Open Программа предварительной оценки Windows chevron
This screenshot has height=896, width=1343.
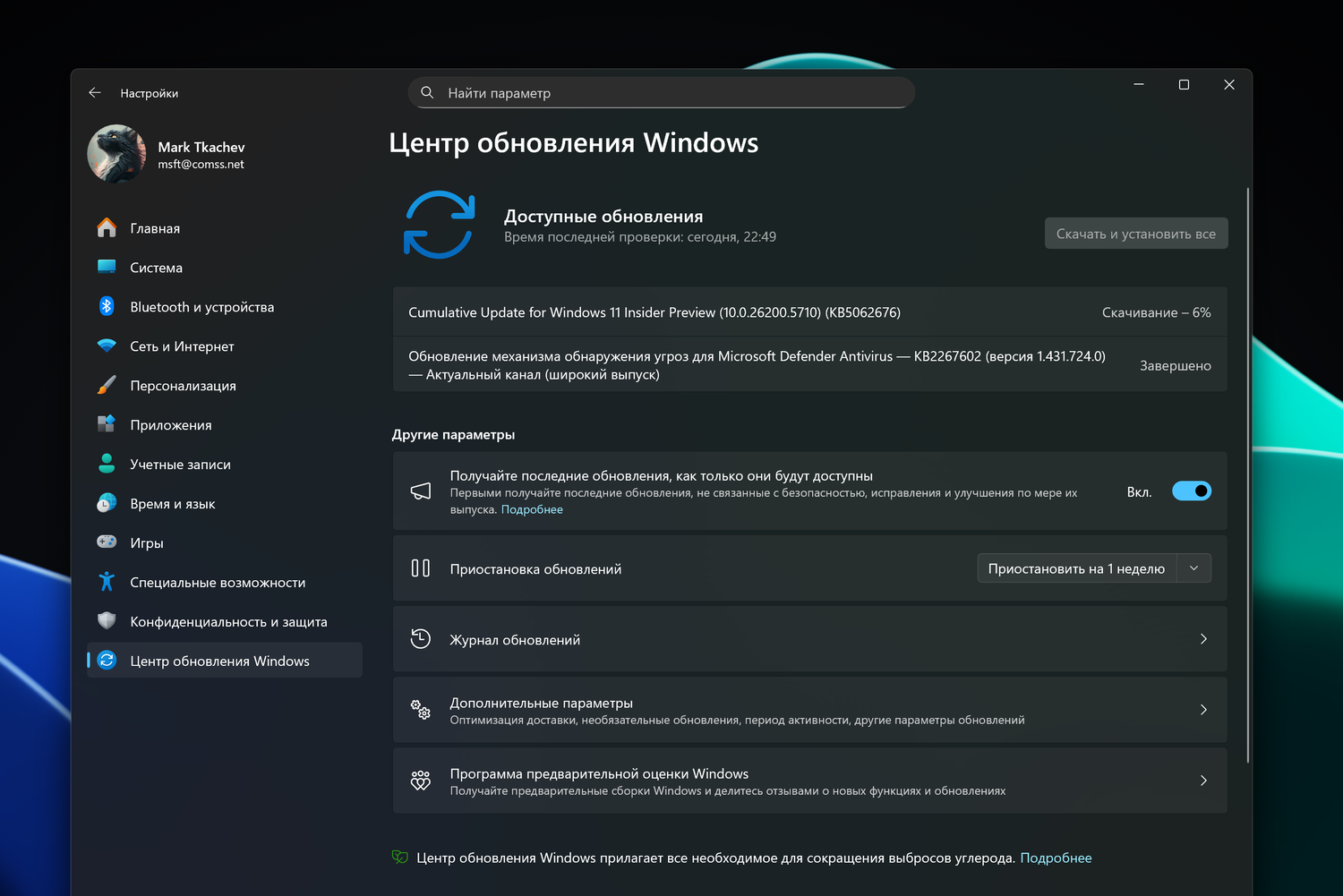coord(1203,781)
